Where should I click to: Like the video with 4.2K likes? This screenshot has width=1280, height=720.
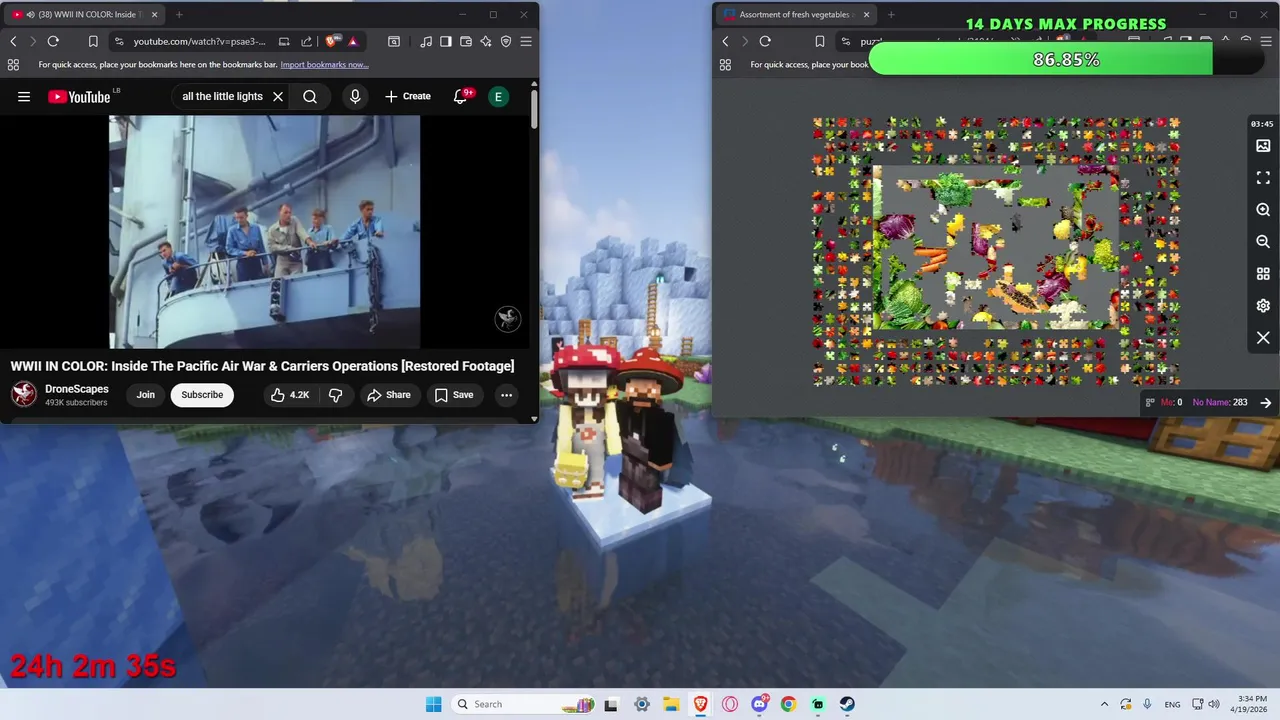(x=290, y=394)
